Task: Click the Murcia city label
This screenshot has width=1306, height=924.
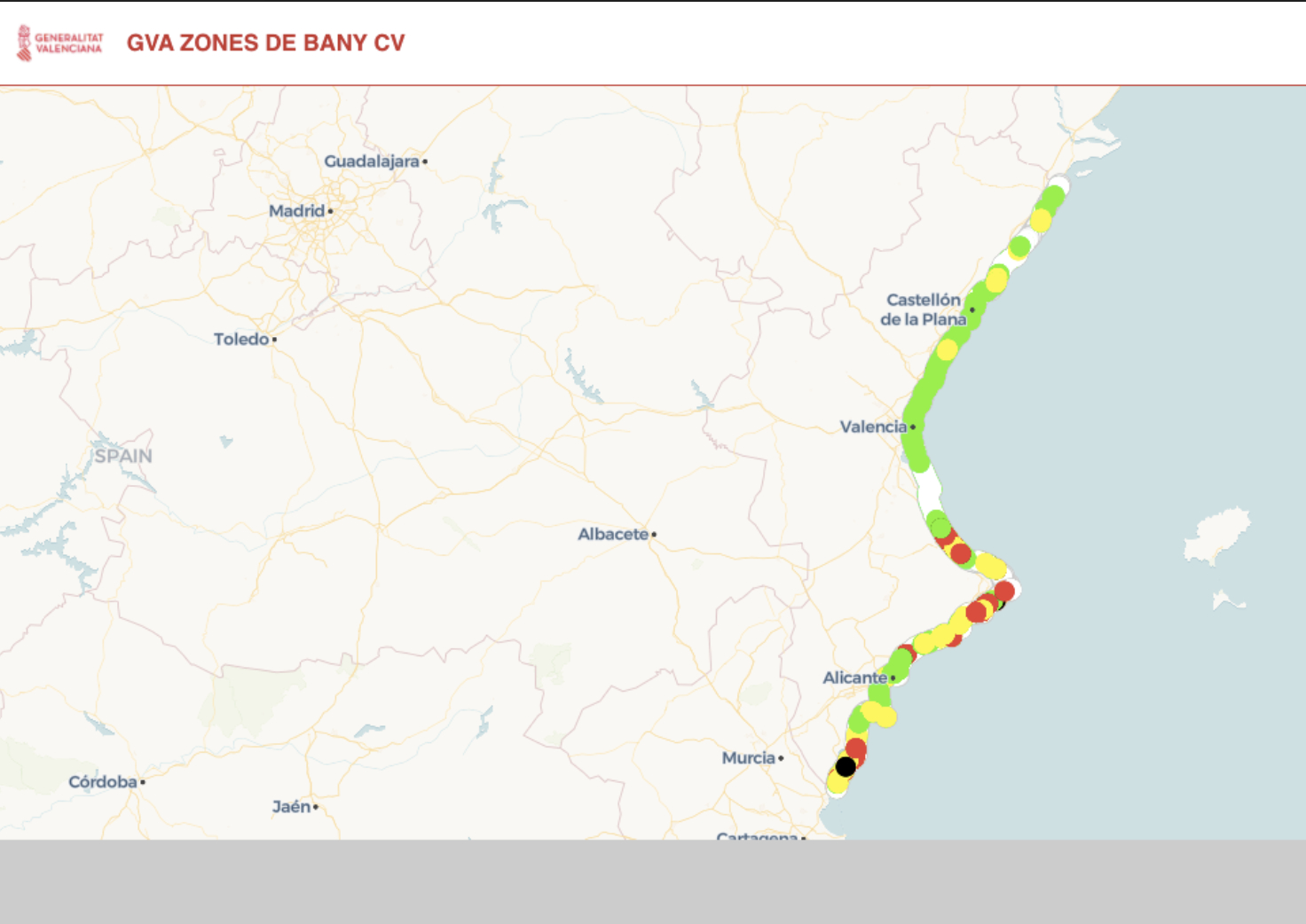Action: (x=749, y=758)
